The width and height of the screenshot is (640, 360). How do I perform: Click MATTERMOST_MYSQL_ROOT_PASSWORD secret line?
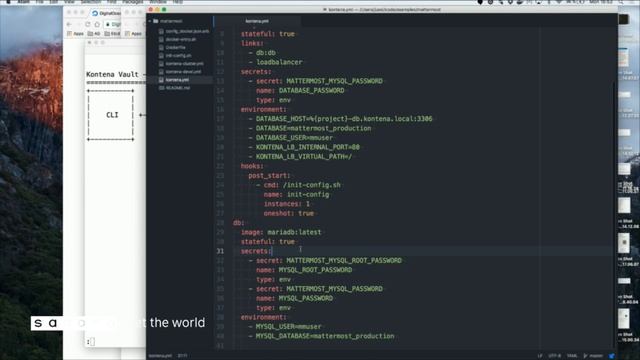[x=325, y=260]
